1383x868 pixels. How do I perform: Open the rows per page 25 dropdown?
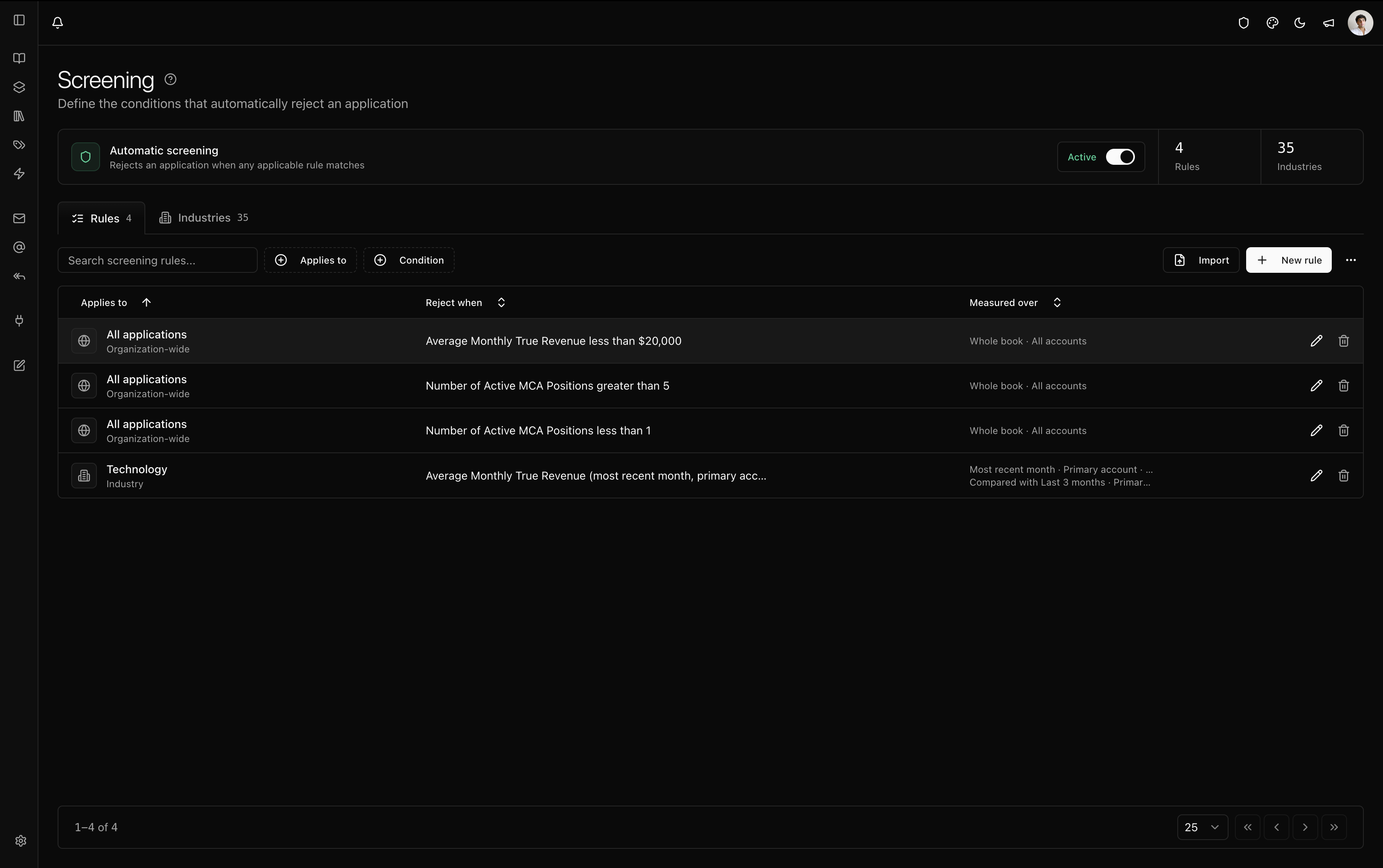tap(1202, 827)
